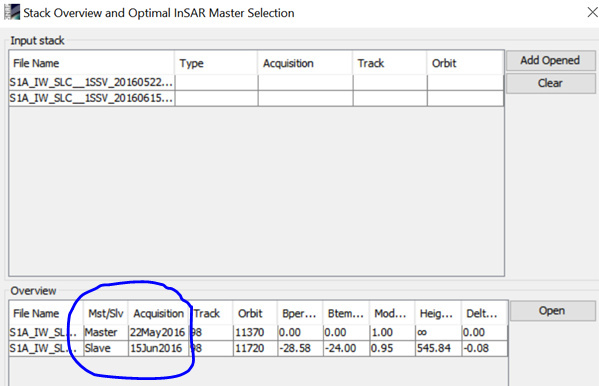Click the Delt... column header

click(484, 313)
